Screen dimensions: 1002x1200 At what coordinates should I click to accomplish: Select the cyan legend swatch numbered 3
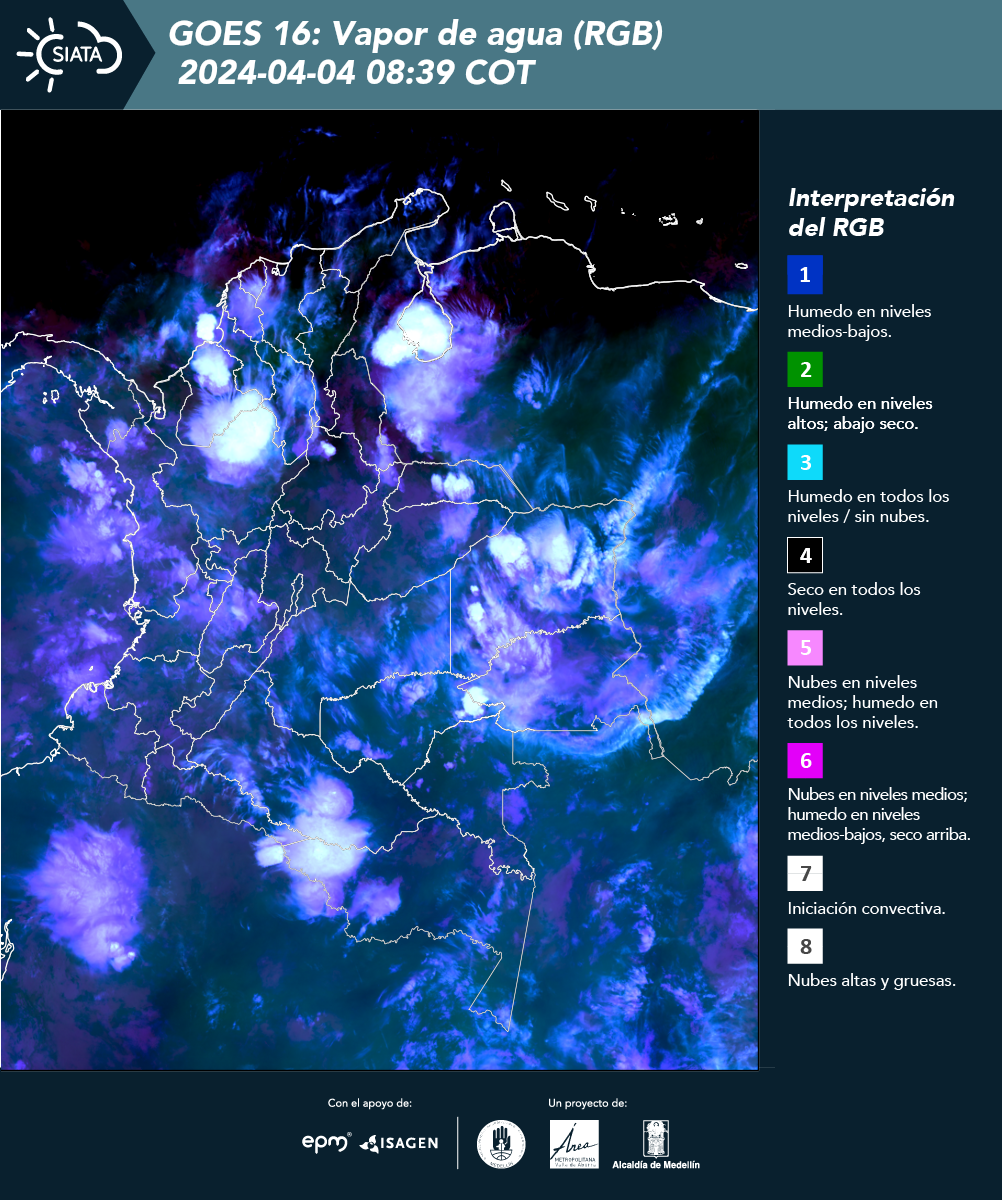point(805,462)
